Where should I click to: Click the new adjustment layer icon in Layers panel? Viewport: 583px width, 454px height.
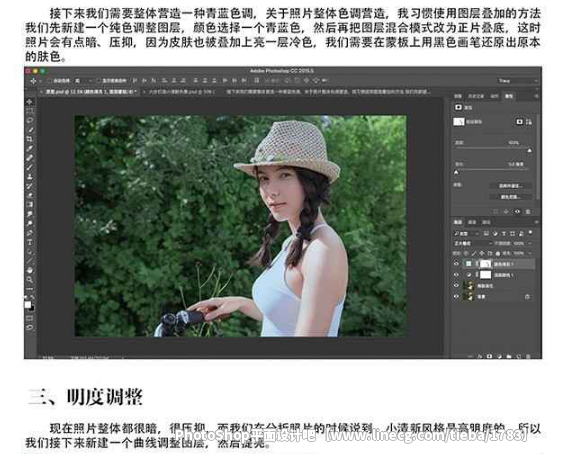(x=499, y=357)
